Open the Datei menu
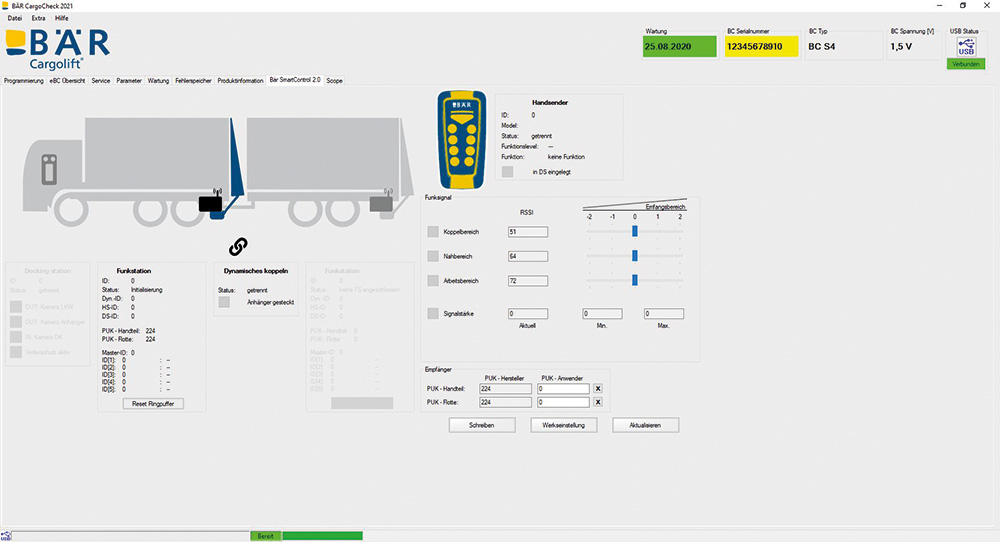The image size is (1000, 542). (15, 18)
